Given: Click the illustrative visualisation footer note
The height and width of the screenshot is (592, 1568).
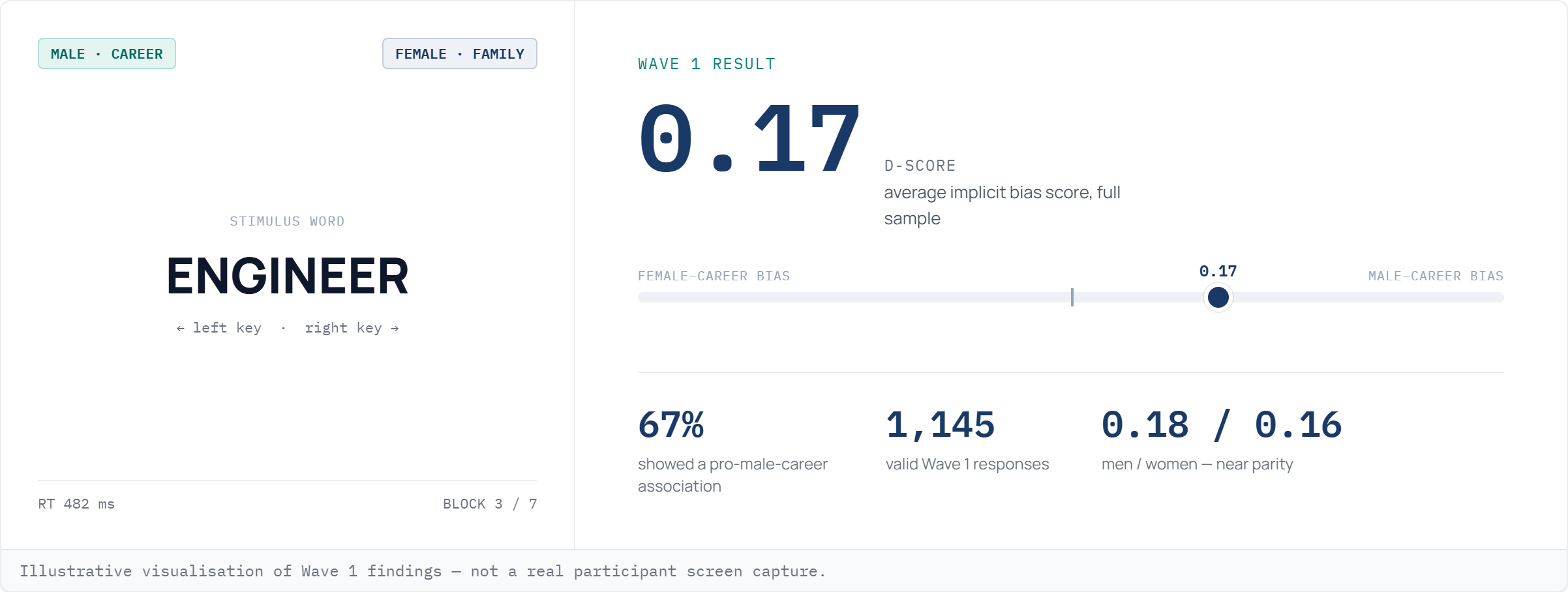Looking at the screenshot, I should 423,571.
